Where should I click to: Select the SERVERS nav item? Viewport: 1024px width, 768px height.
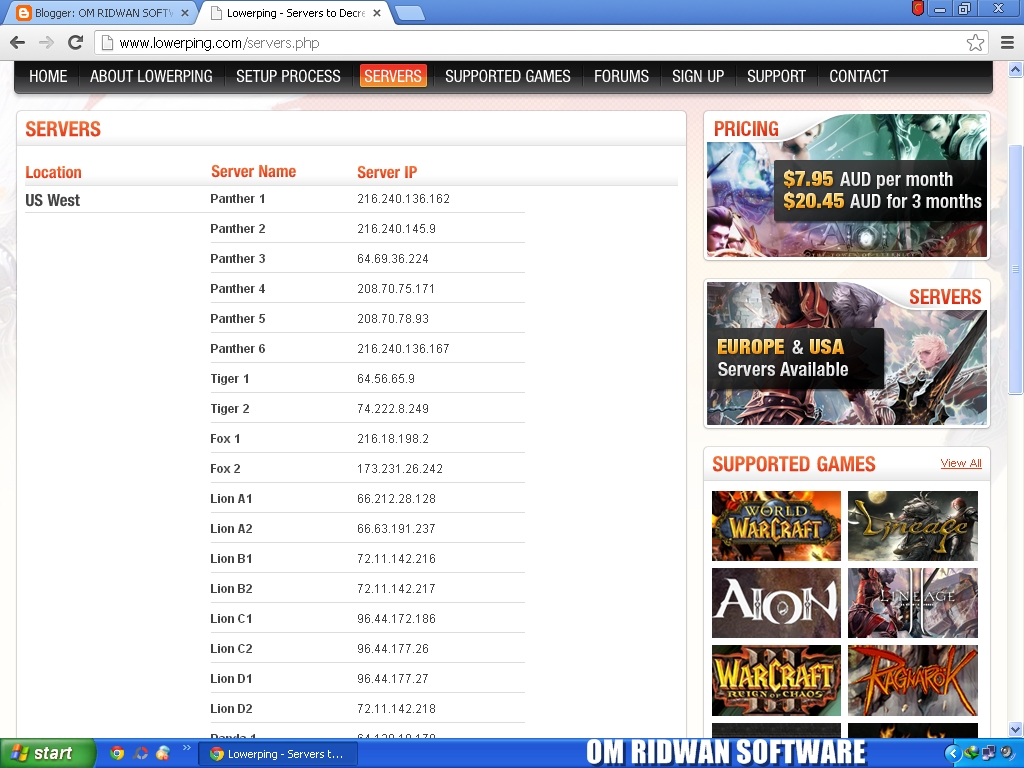click(x=393, y=76)
